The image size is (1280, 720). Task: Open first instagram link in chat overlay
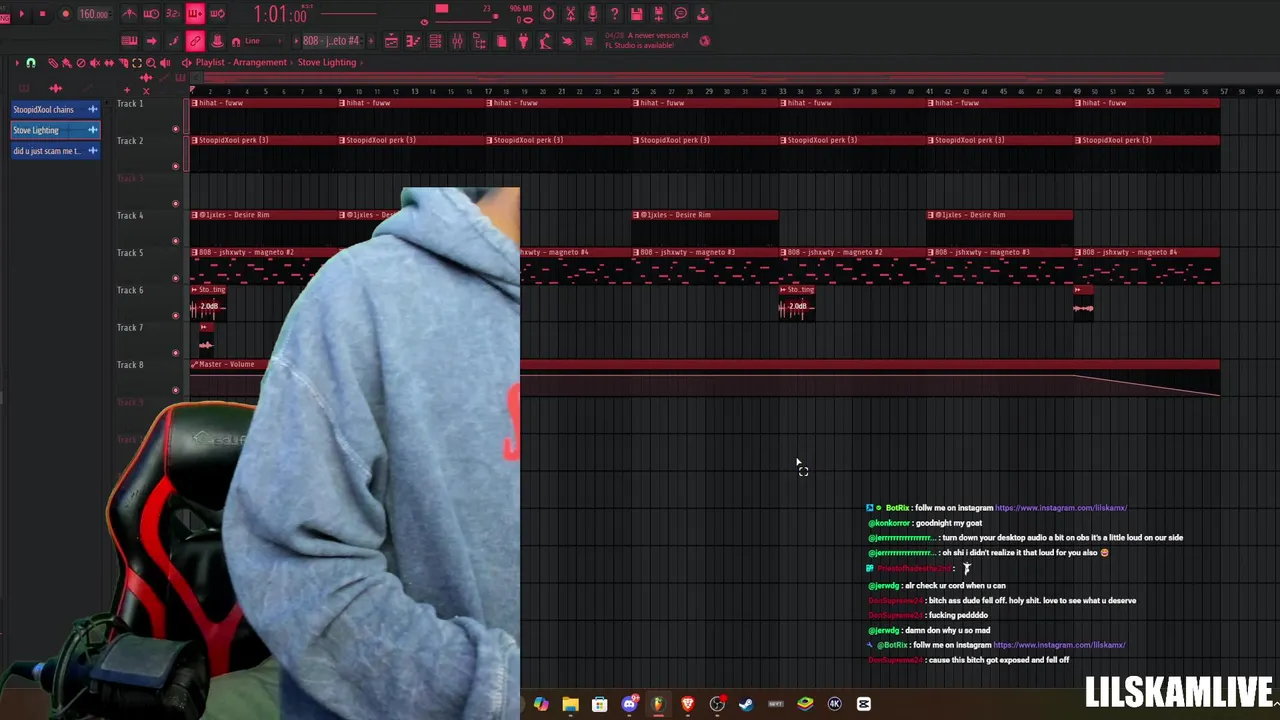click(x=1061, y=508)
